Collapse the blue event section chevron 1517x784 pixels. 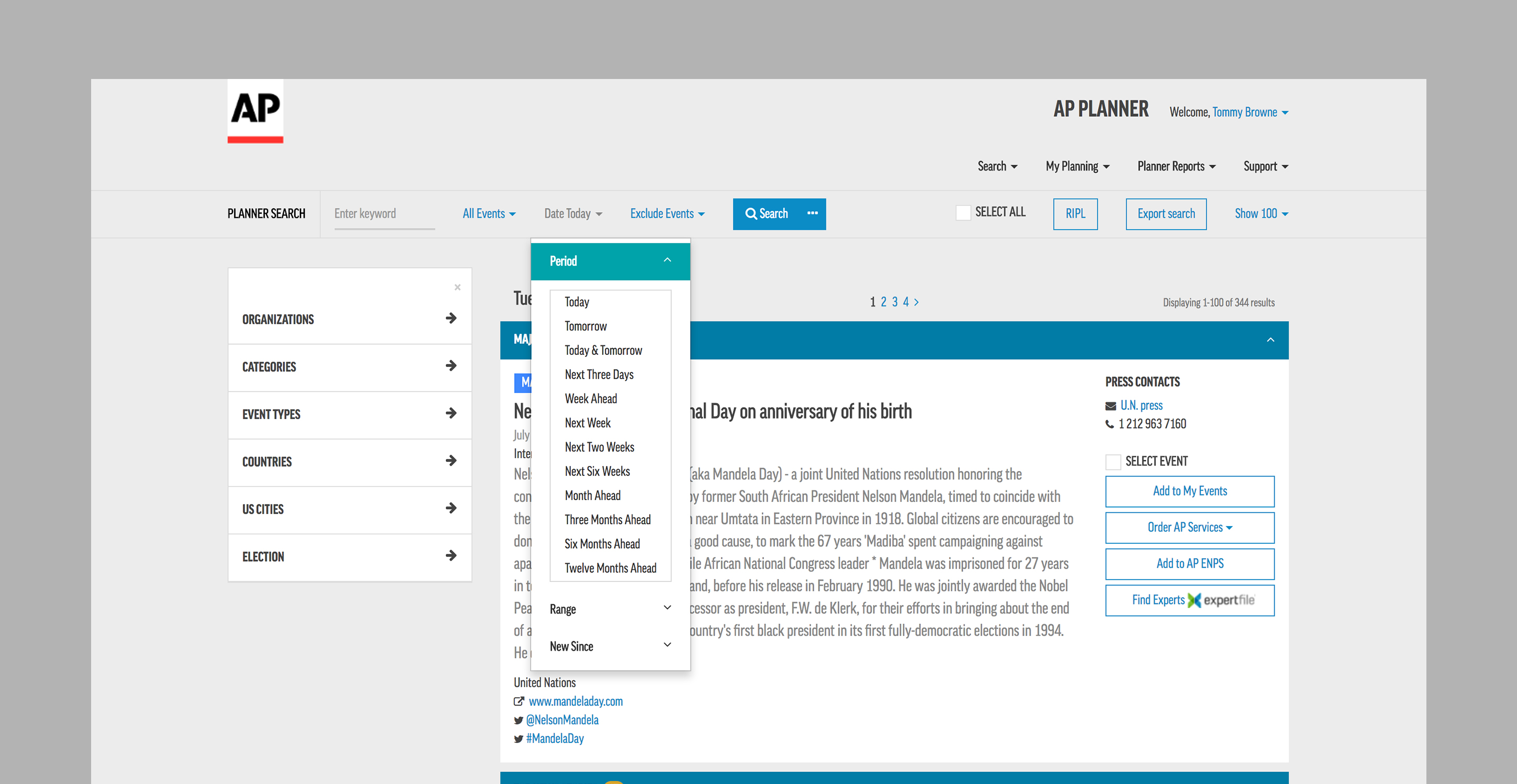click(x=1270, y=340)
